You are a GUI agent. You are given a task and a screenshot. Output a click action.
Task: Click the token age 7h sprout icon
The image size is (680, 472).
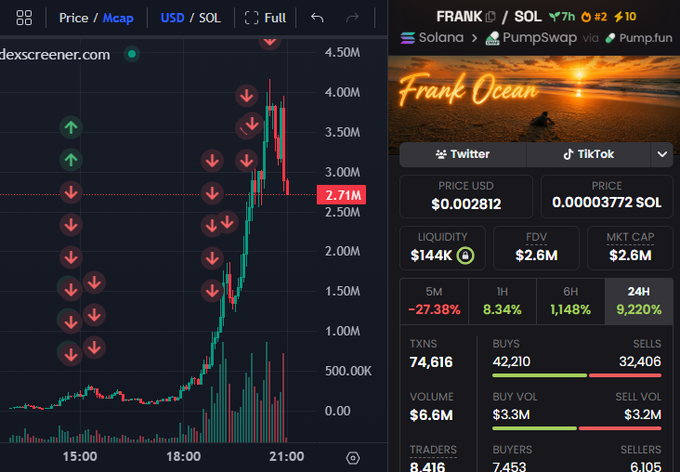pyautogui.click(x=562, y=17)
